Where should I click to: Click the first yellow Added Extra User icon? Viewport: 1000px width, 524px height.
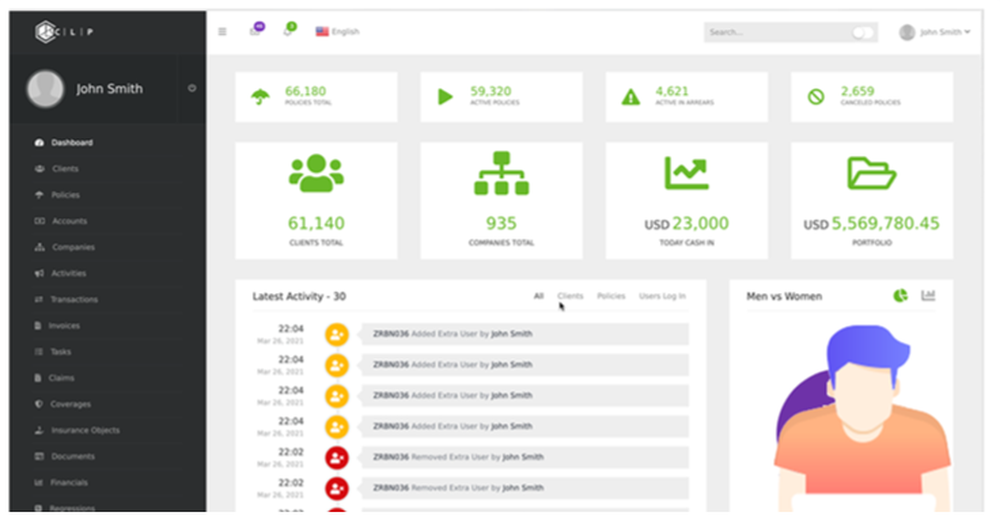[337, 334]
